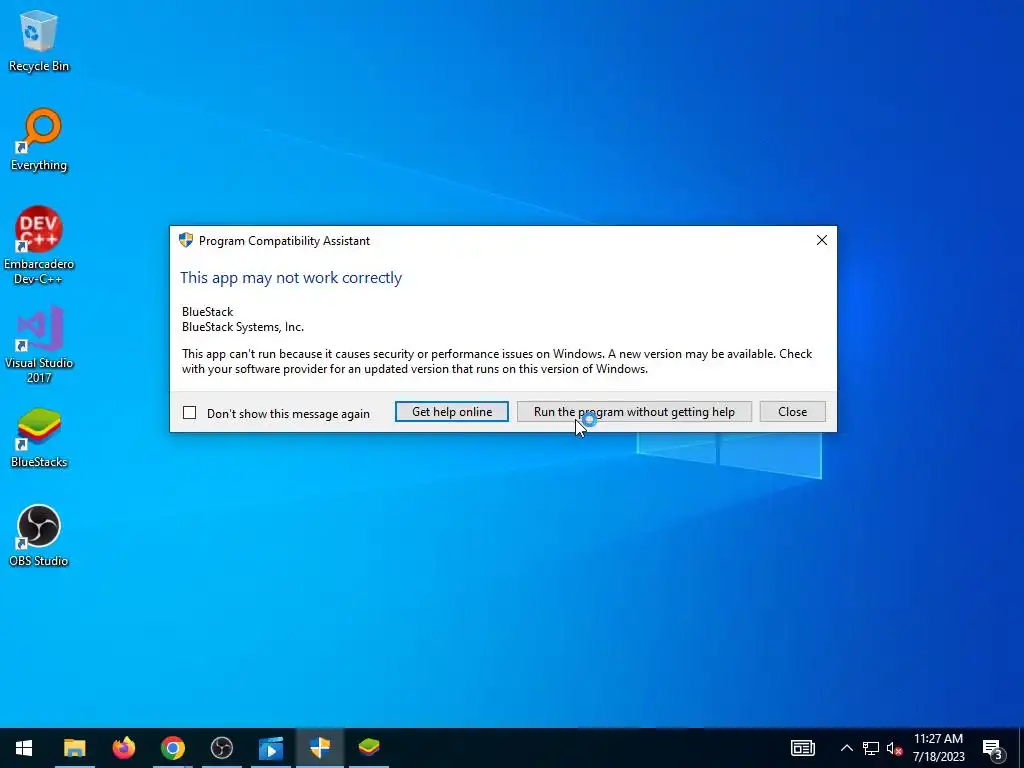Click the muted volume tray icon

[x=894, y=748]
